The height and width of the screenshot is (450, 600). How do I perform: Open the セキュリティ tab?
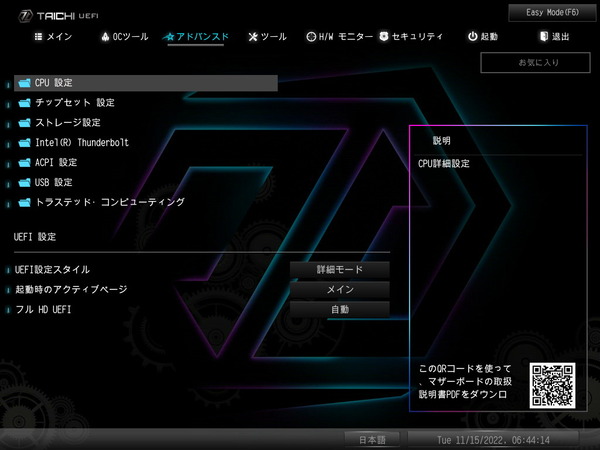click(411, 37)
